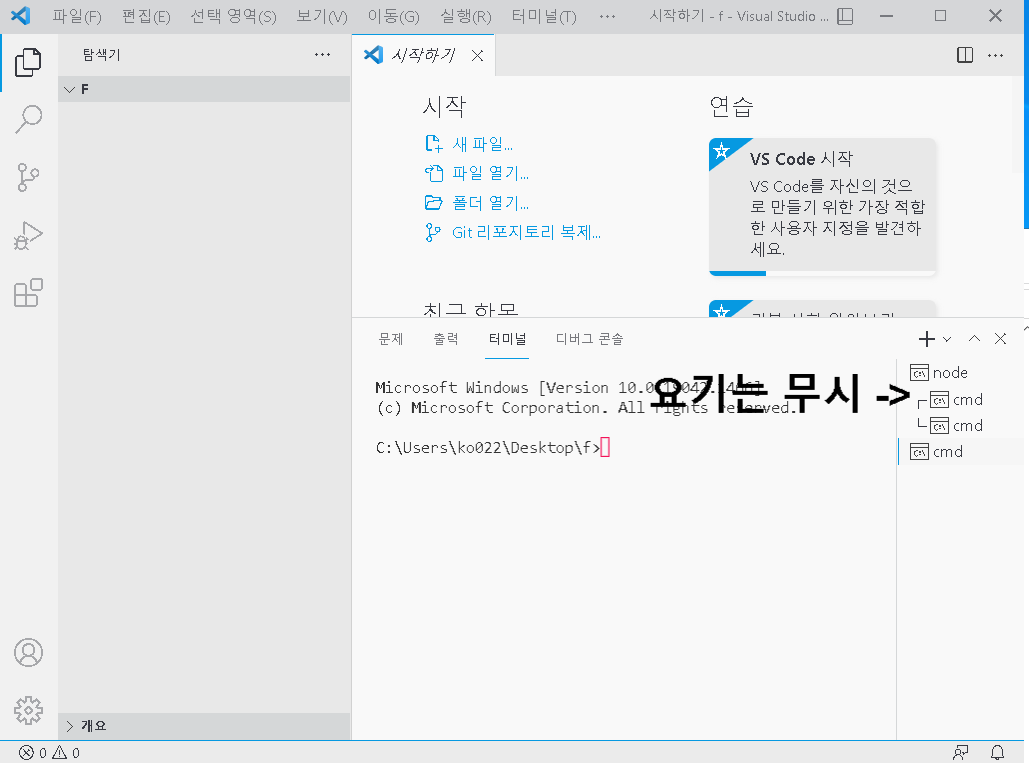Click the VS Code logo in title bar
This screenshot has height=763, width=1029.
(20, 16)
